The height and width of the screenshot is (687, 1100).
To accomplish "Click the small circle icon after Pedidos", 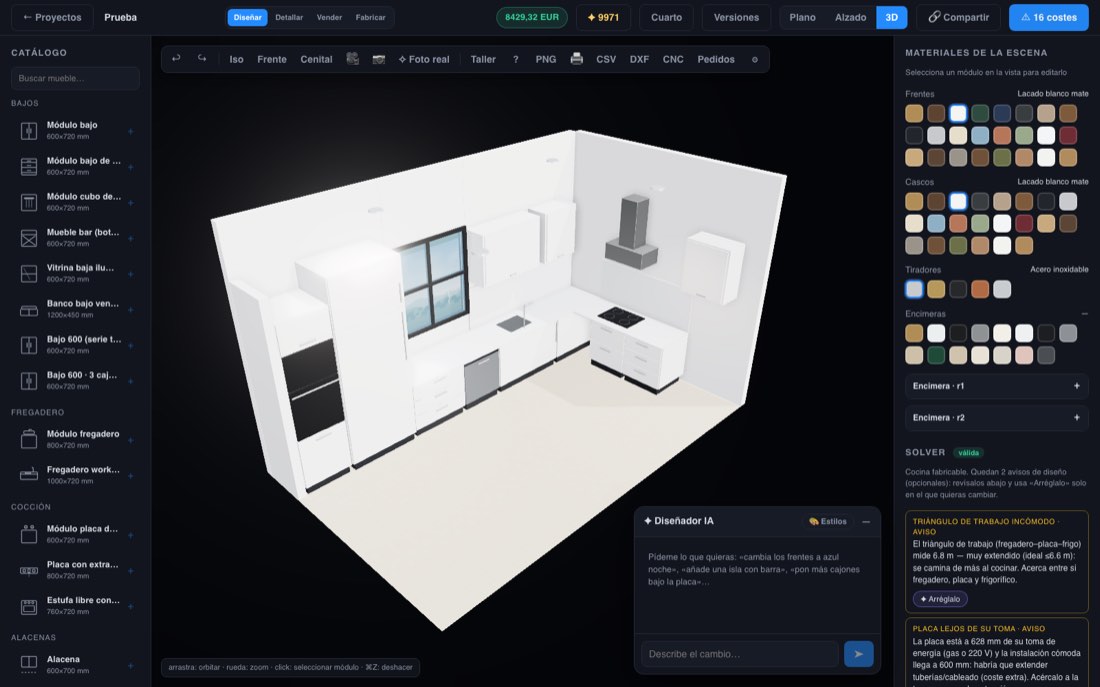I will [x=755, y=60].
